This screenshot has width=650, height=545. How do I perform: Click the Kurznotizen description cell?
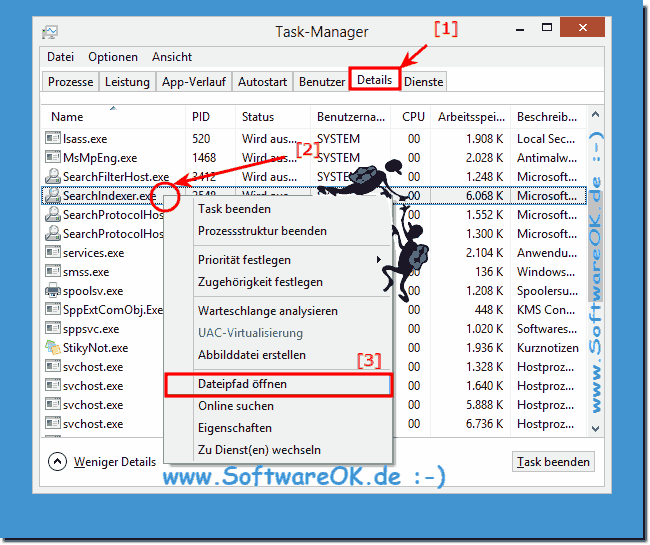548,347
